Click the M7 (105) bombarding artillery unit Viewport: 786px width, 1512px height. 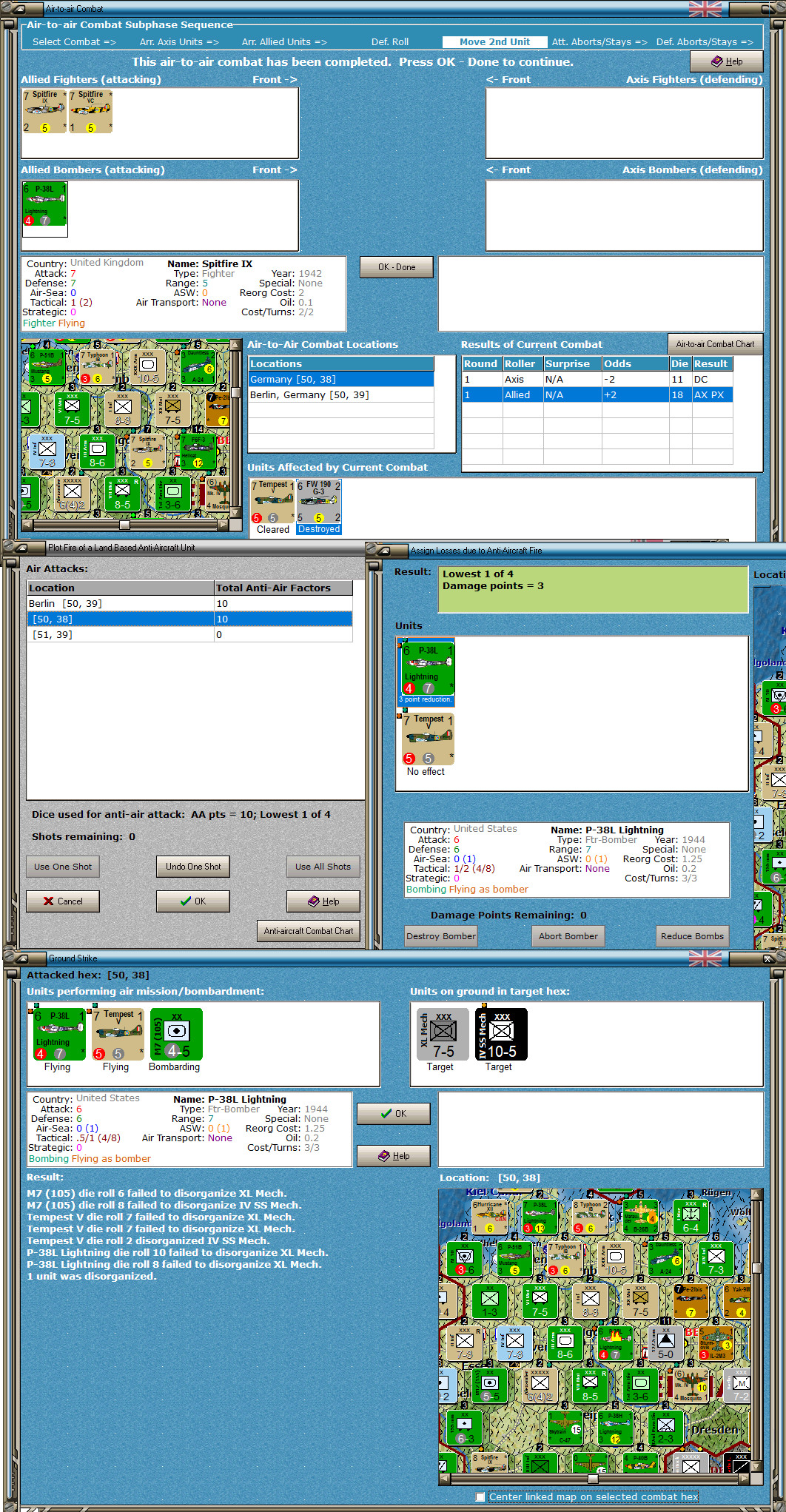(176, 1034)
